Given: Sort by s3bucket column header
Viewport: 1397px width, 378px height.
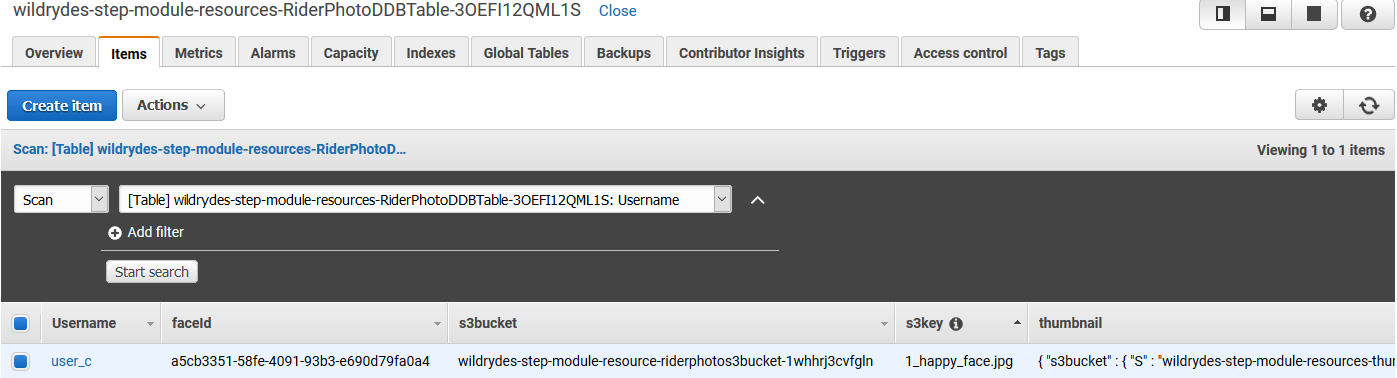Looking at the screenshot, I should pos(488,324).
